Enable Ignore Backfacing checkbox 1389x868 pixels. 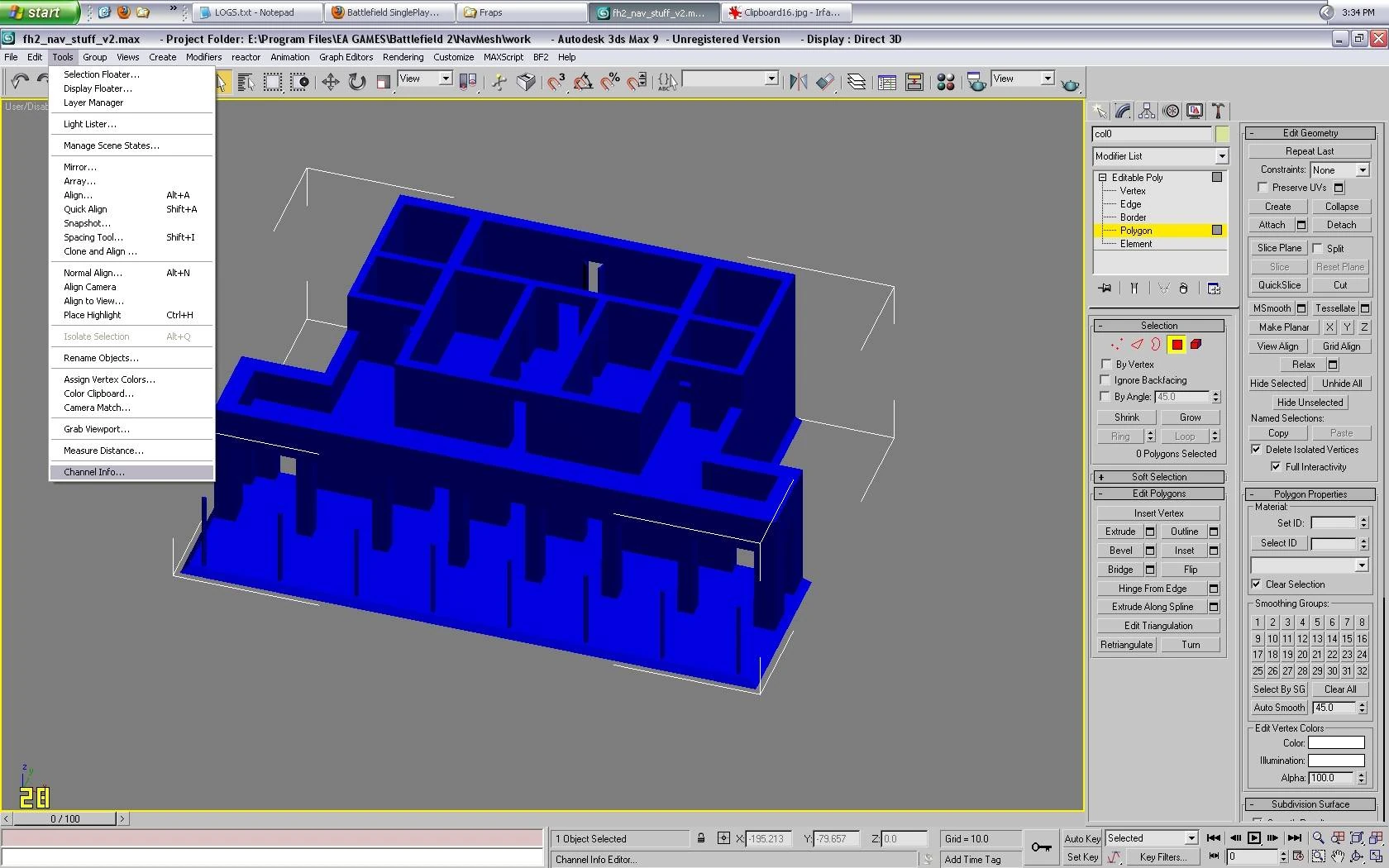(x=1105, y=380)
